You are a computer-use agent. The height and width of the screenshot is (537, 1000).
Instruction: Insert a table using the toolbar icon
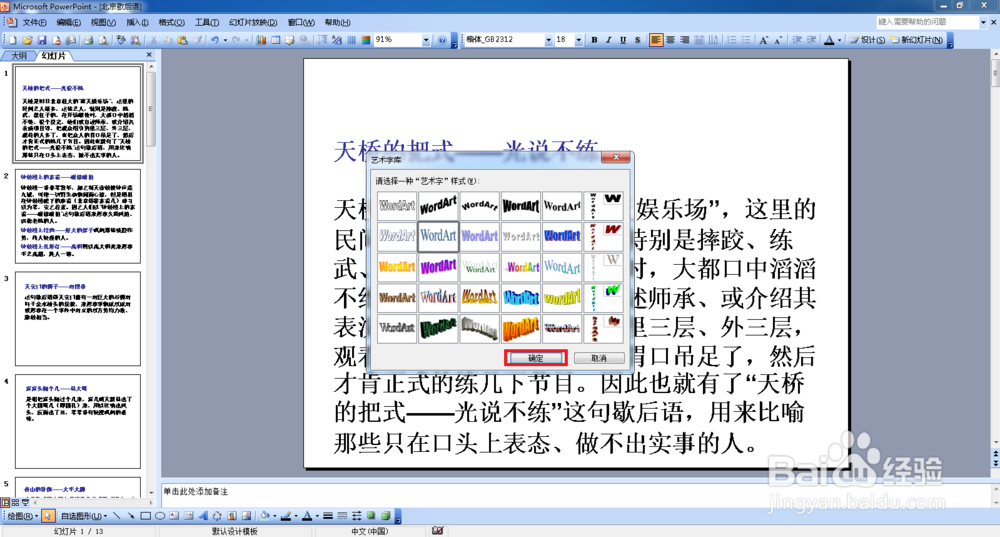[x=276, y=40]
